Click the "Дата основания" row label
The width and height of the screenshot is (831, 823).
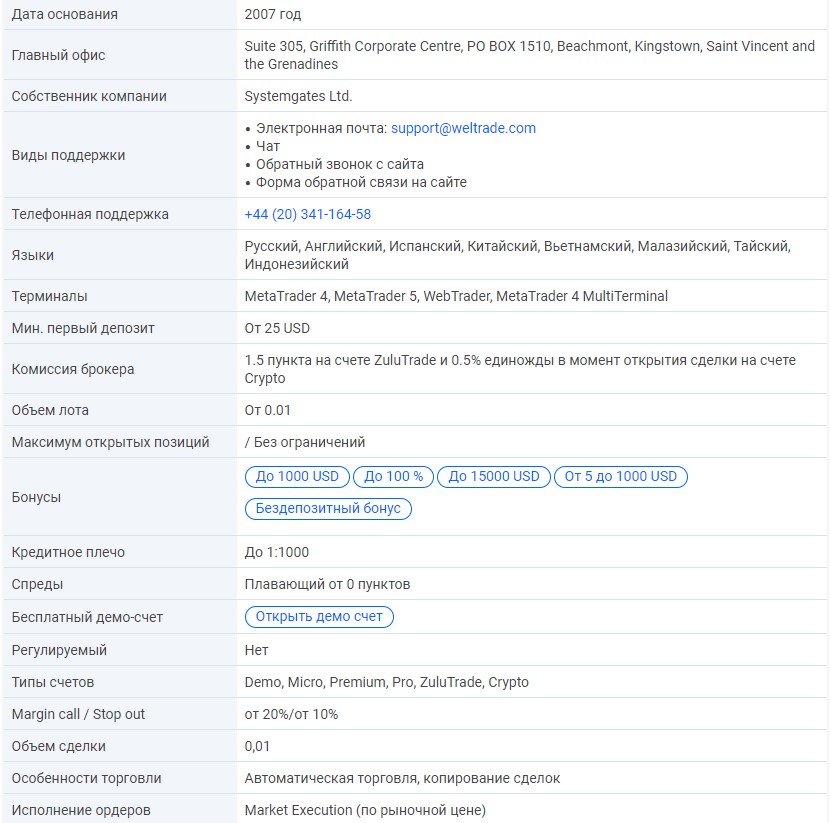coord(64,14)
